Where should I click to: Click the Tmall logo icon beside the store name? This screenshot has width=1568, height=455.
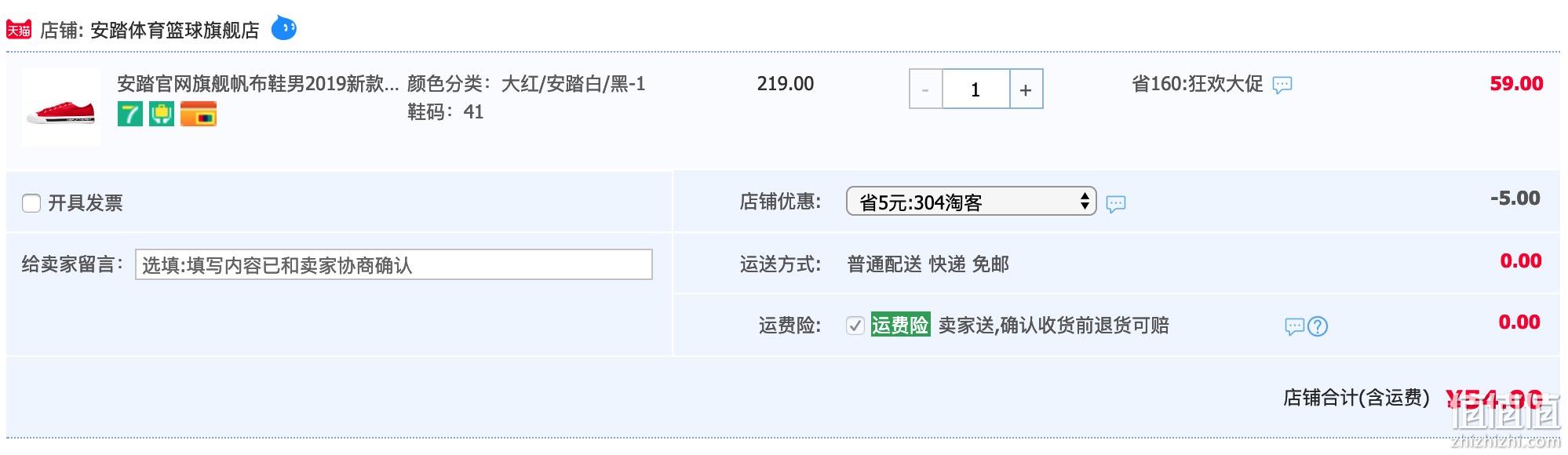click(19, 30)
